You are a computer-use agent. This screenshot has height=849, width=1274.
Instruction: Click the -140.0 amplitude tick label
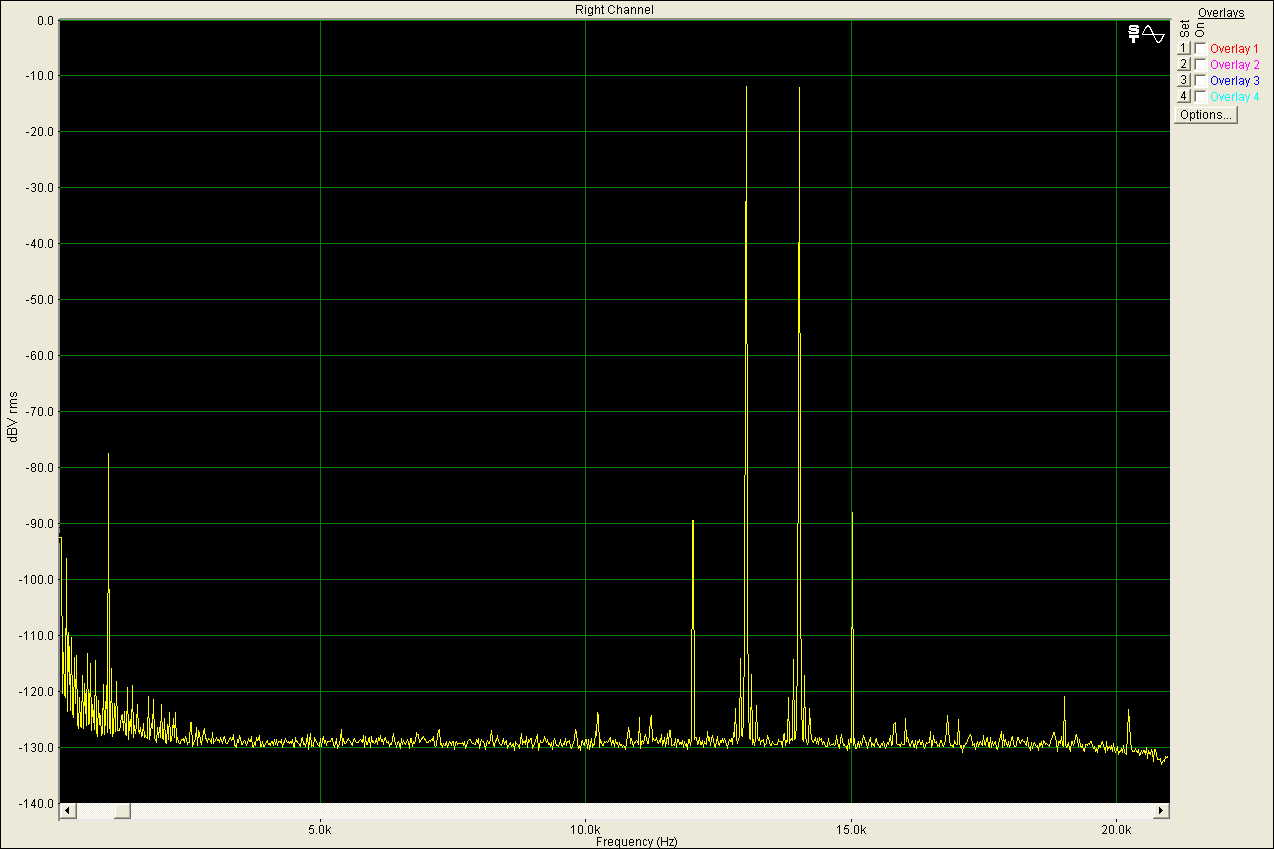(x=37, y=804)
